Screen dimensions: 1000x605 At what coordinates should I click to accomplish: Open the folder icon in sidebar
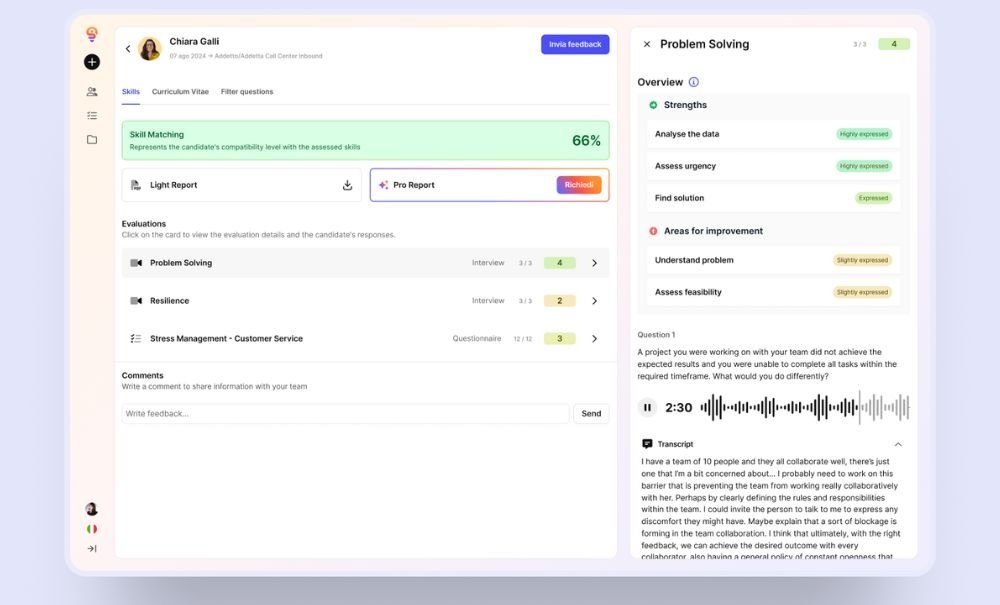[x=92, y=139]
